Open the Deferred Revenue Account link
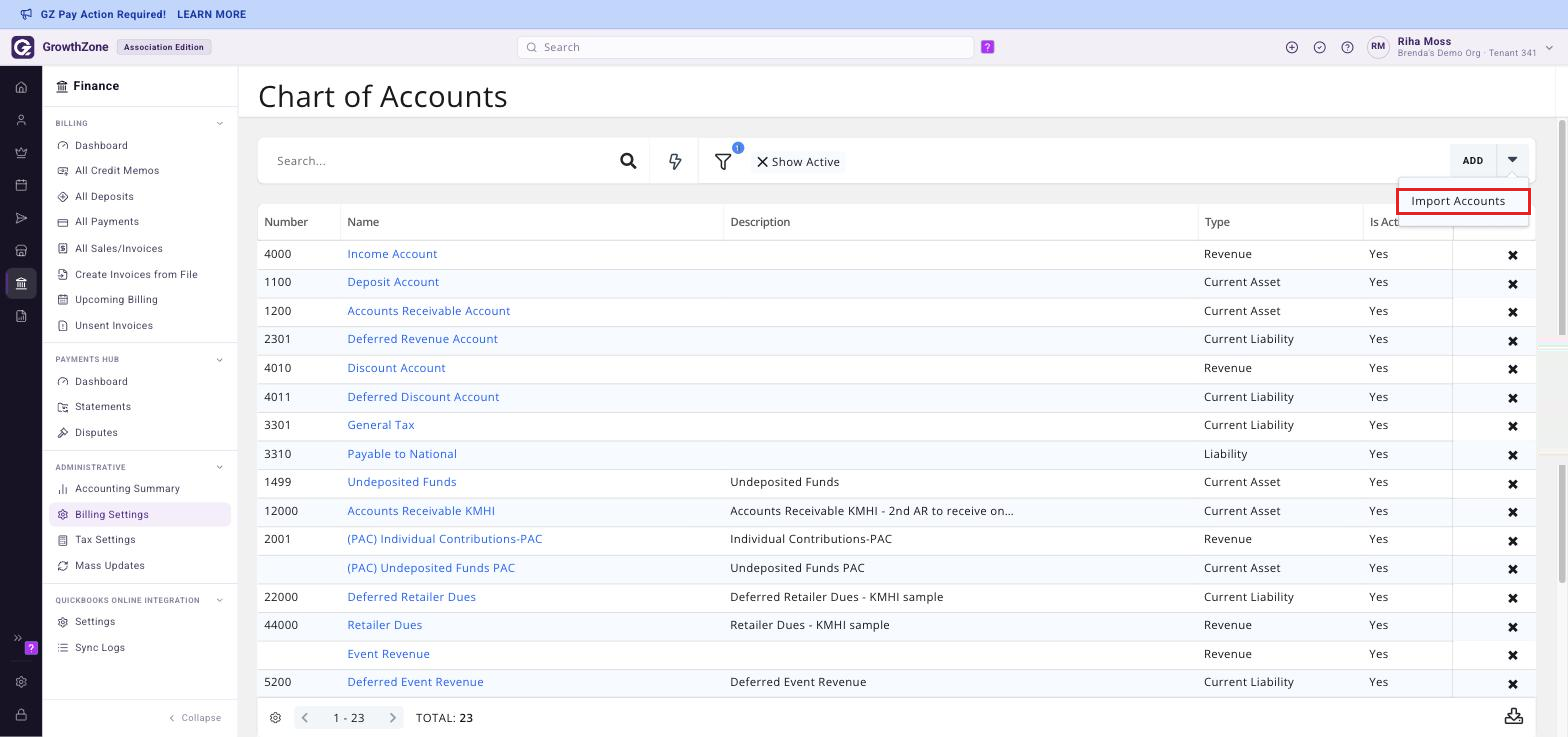 (422, 339)
